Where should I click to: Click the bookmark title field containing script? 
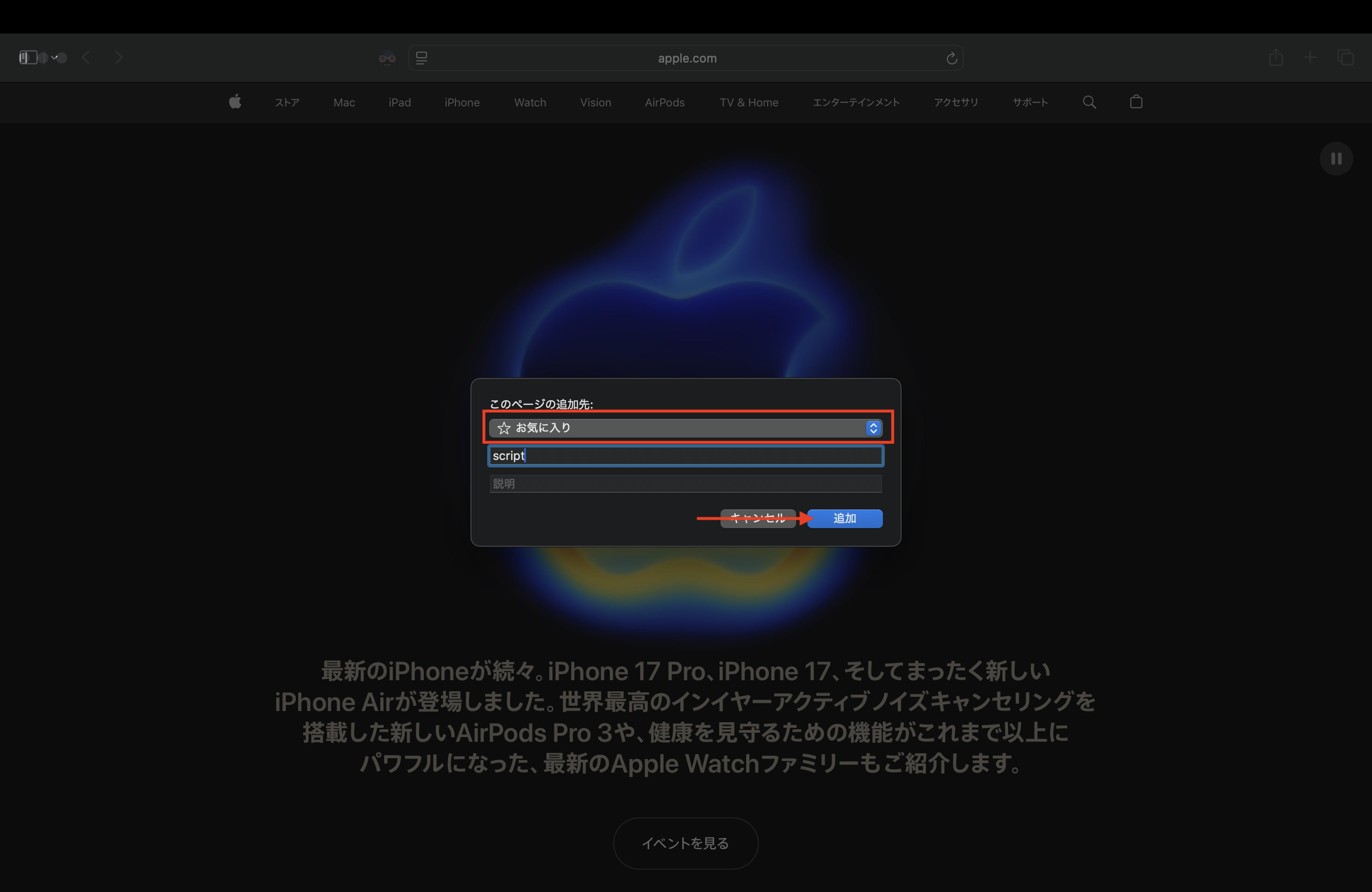pos(685,456)
